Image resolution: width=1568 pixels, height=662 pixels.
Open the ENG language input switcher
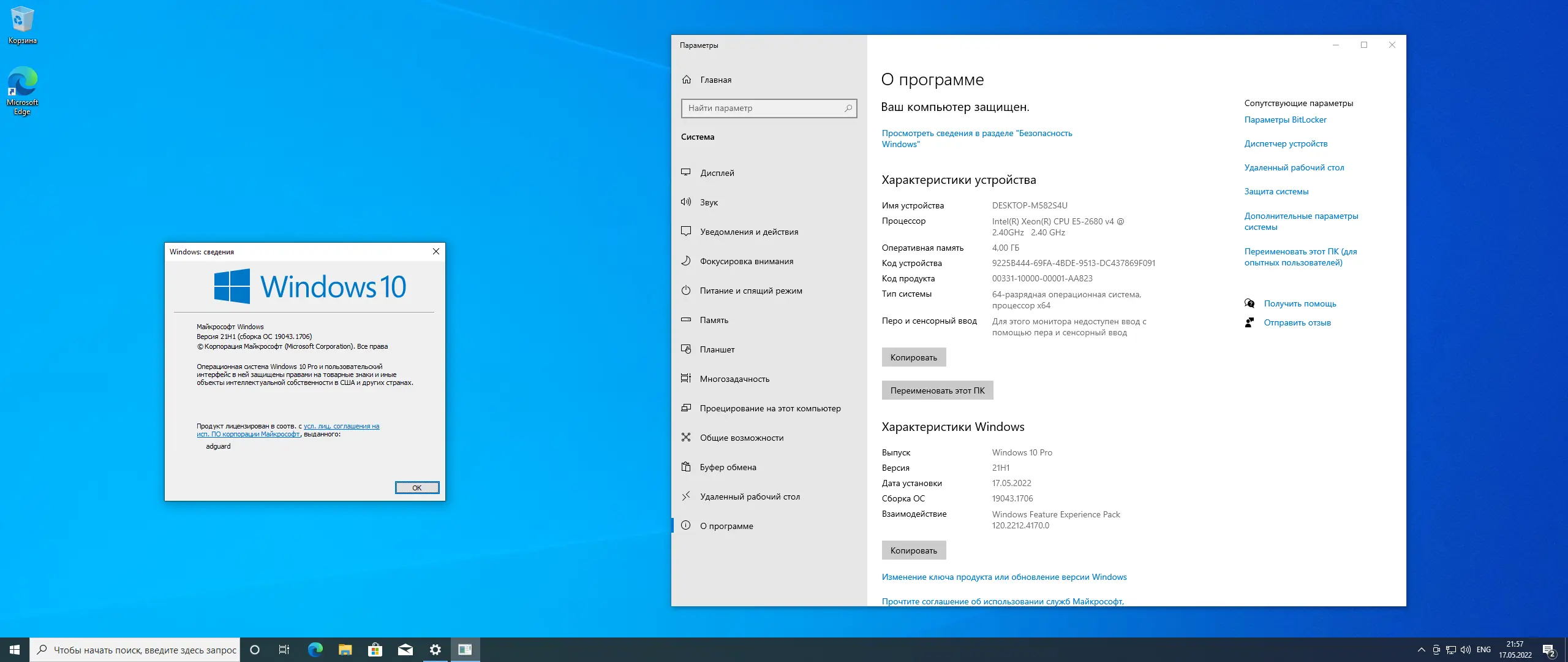tap(1484, 649)
